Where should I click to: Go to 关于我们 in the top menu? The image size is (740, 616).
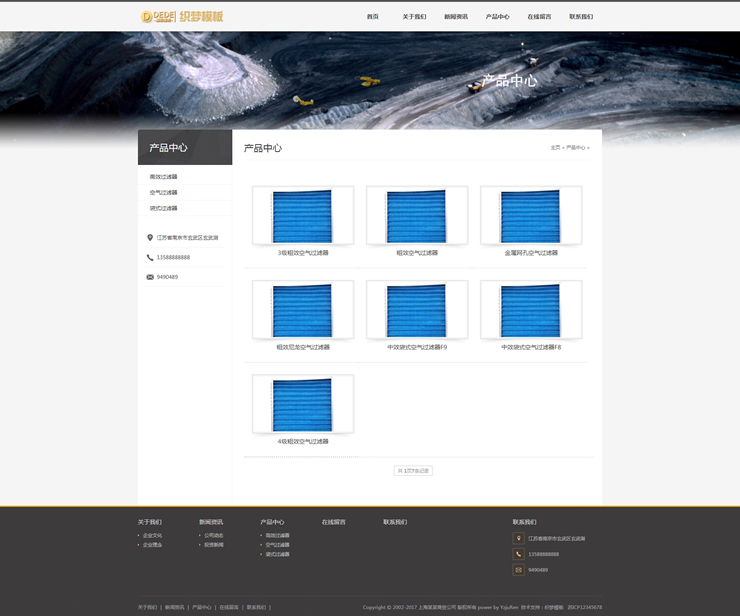(x=414, y=17)
